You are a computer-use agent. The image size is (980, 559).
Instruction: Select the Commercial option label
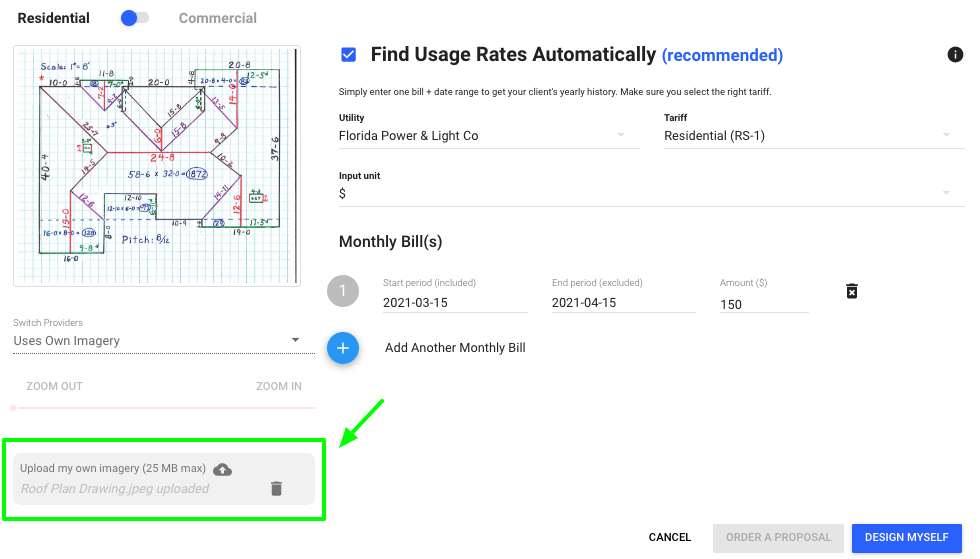(x=217, y=18)
